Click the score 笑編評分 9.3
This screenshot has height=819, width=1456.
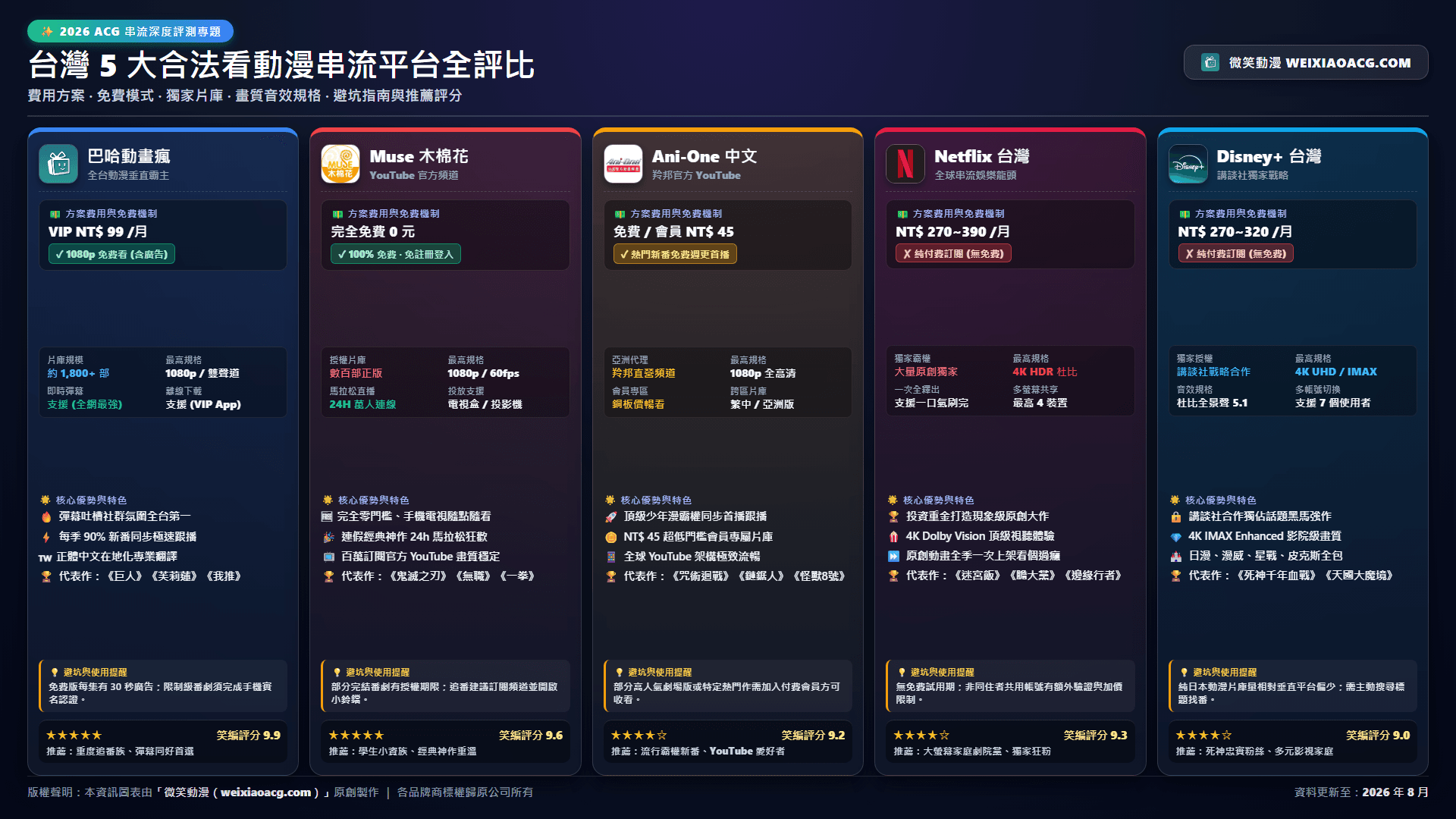1095,735
